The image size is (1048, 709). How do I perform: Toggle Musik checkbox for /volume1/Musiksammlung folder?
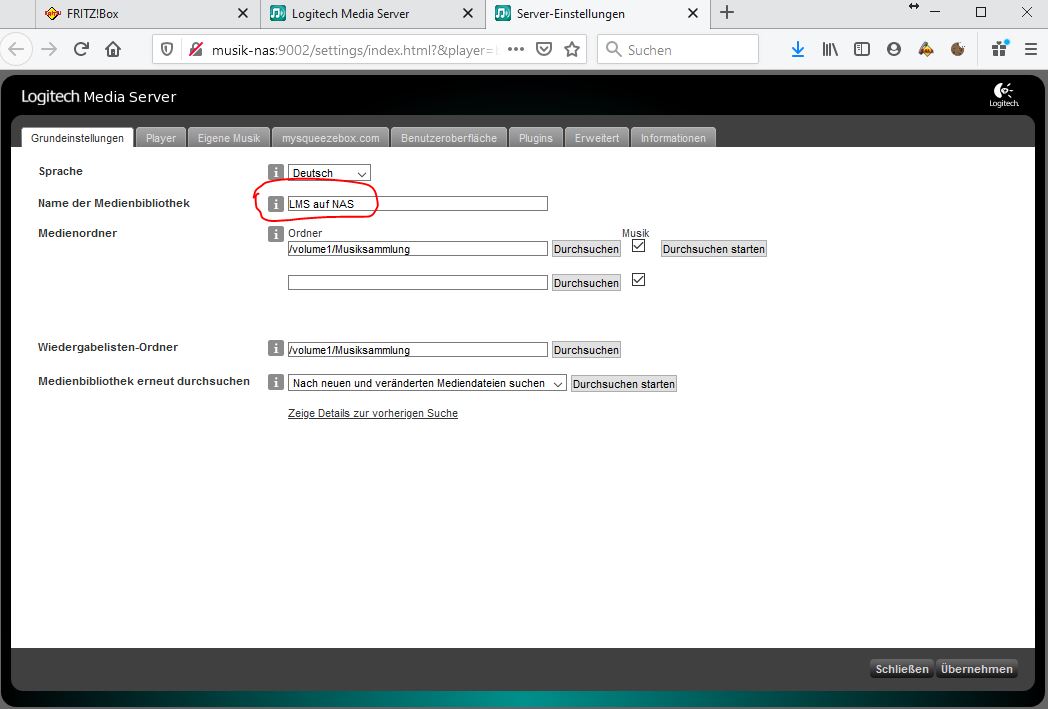pos(638,246)
